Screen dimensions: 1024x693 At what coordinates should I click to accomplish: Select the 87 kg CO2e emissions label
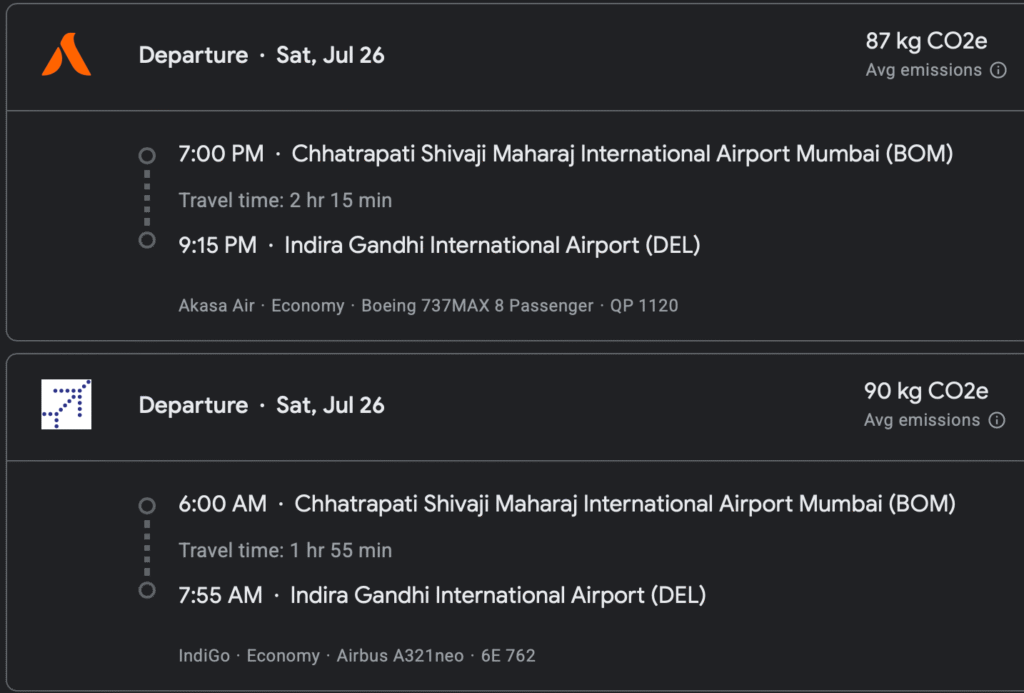tap(926, 40)
